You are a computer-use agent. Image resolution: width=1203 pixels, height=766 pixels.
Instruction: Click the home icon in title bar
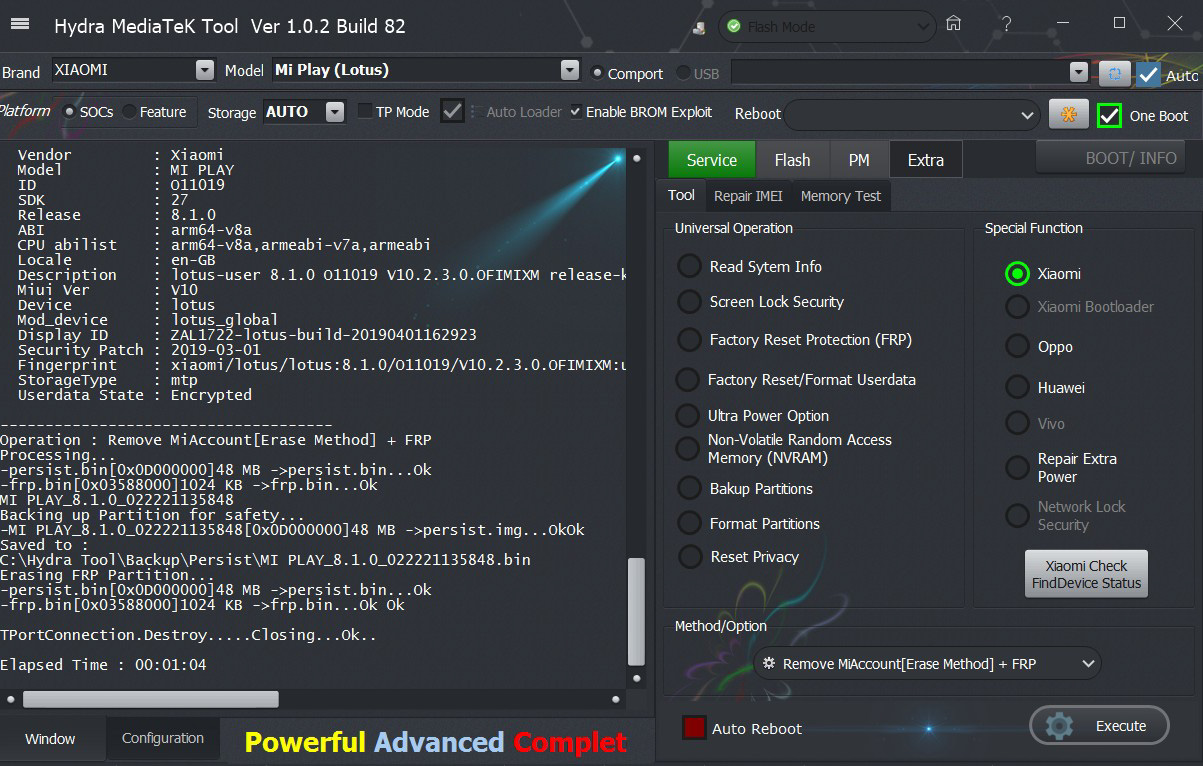(x=954, y=24)
